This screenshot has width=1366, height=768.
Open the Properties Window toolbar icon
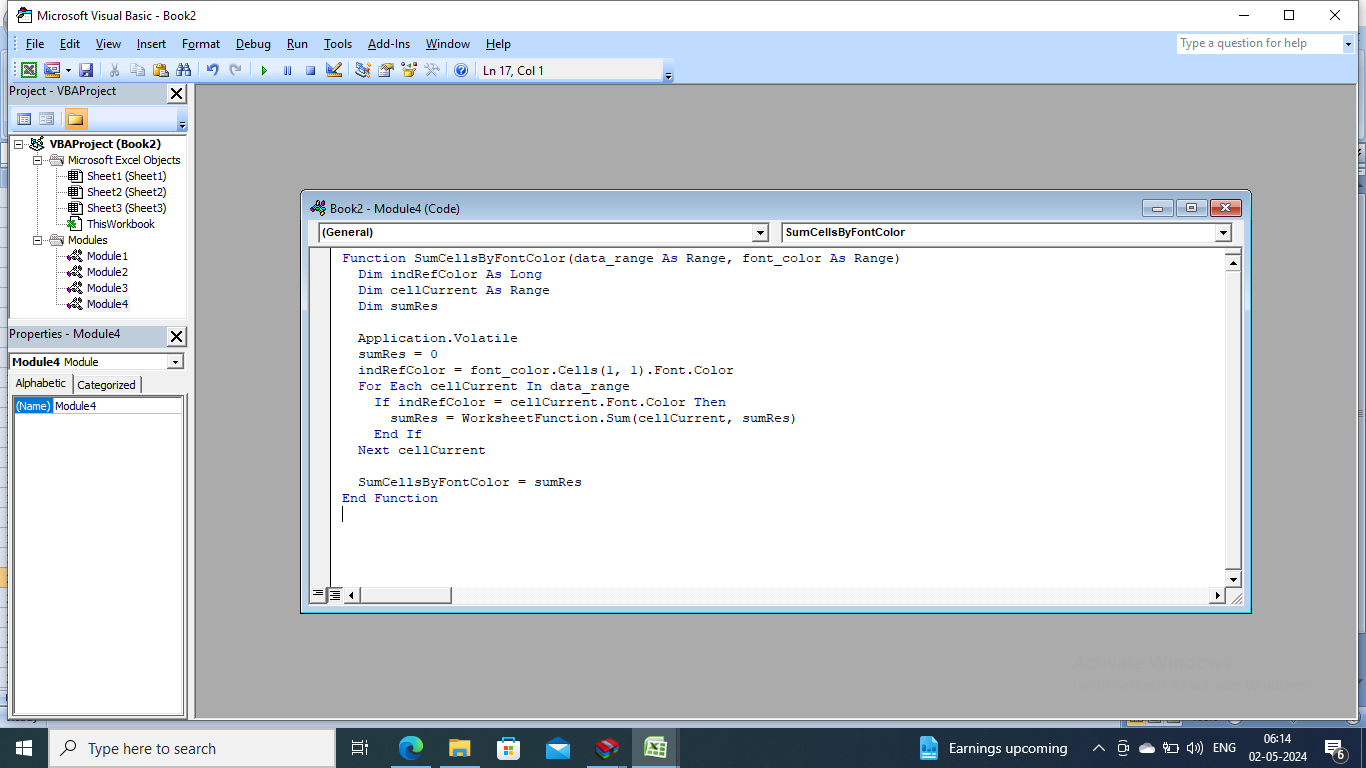click(x=385, y=70)
